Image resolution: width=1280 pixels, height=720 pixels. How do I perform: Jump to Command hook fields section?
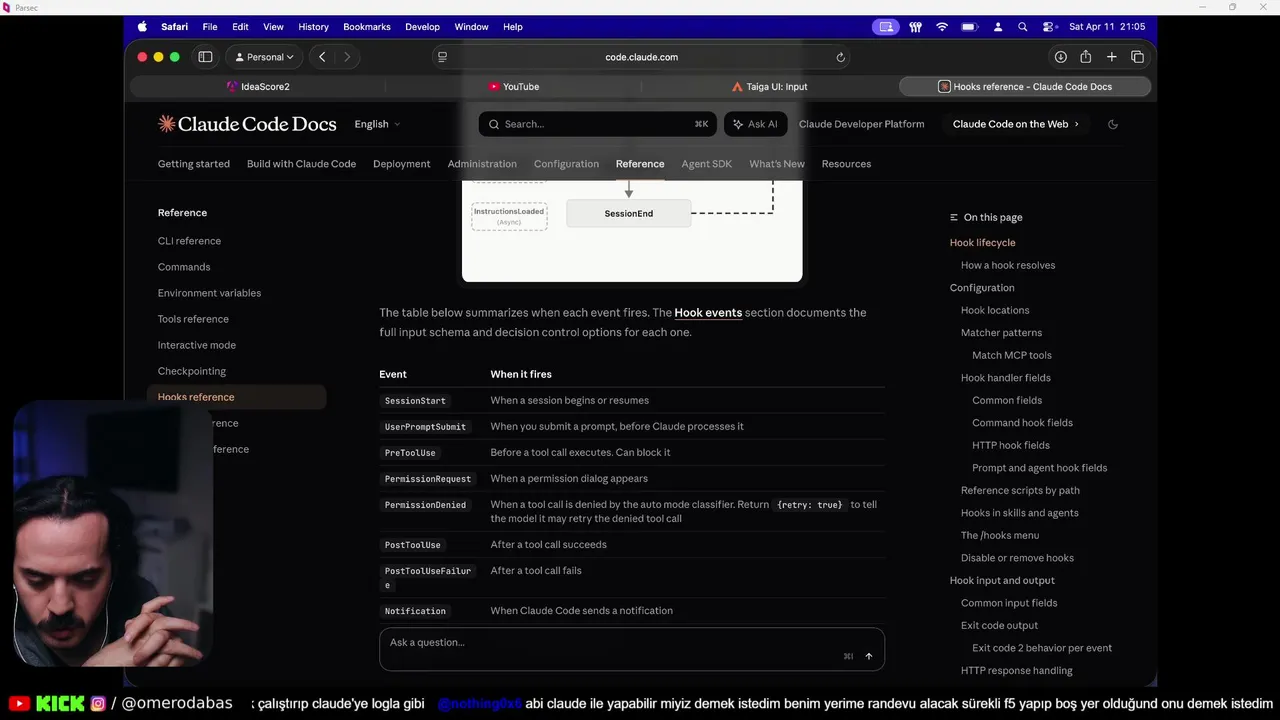(x=1022, y=423)
